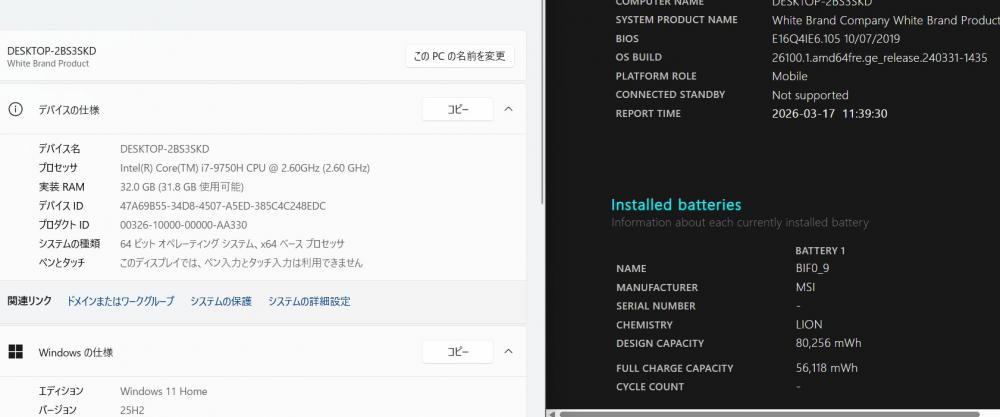Click the battery information subtitle text

click(x=740, y=223)
